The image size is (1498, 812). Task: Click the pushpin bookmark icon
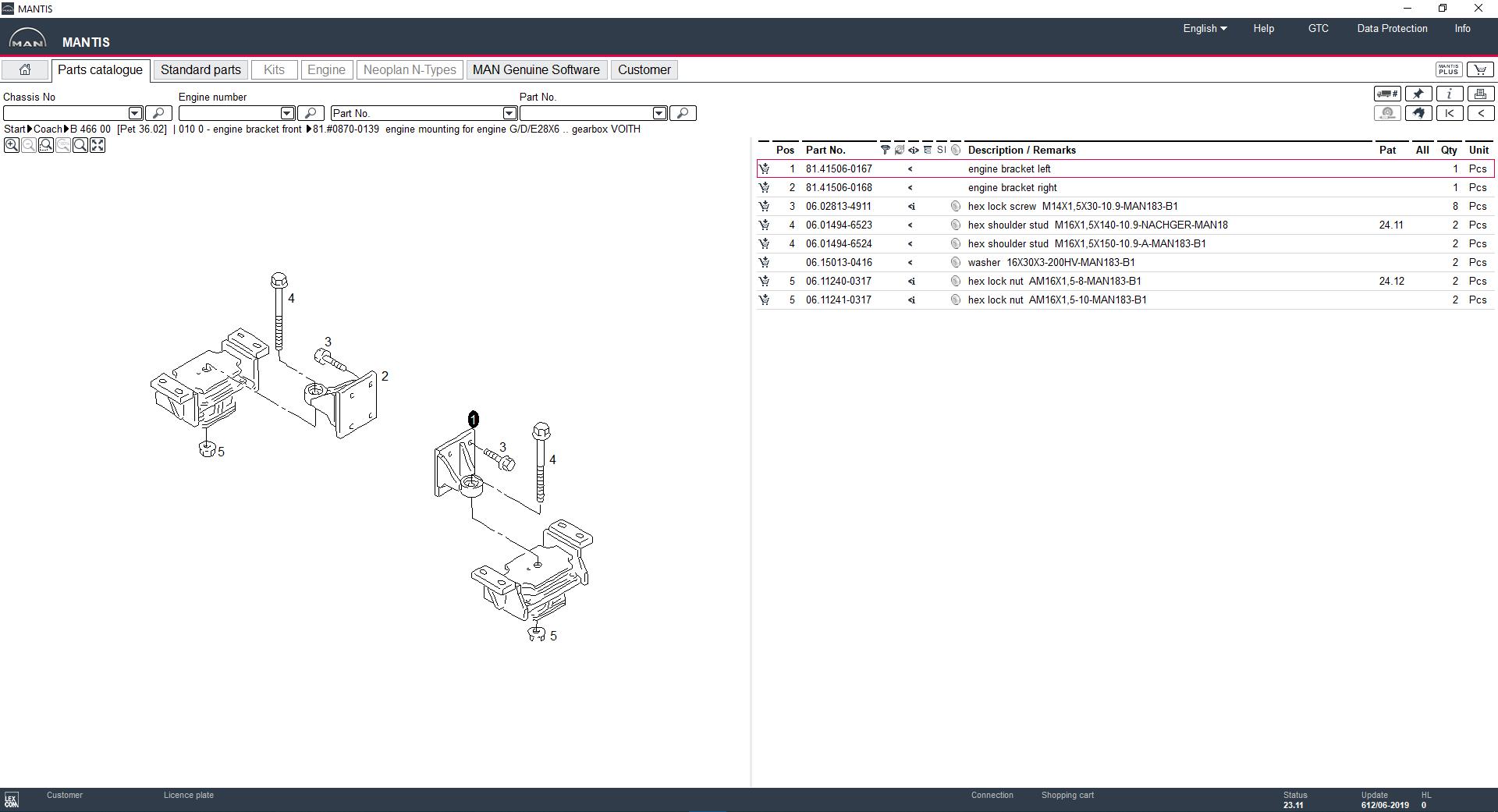1418,94
